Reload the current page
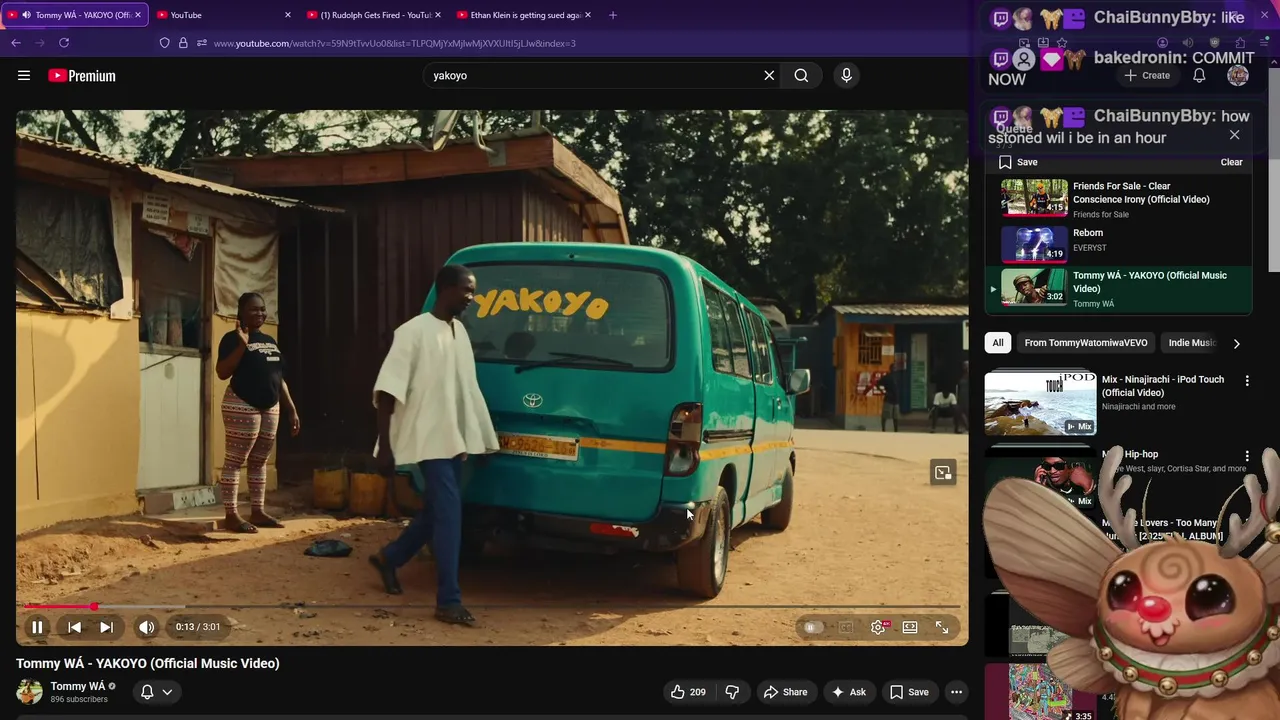1280x720 pixels. [x=64, y=43]
